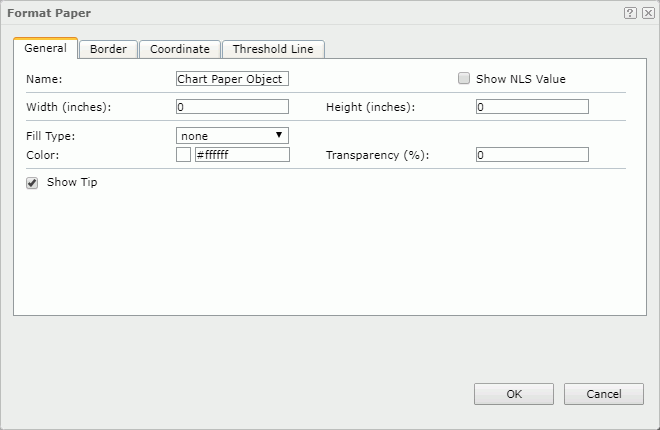The width and height of the screenshot is (660, 430).
Task: Click the Show NLS Value label
Action: click(x=521, y=79)
